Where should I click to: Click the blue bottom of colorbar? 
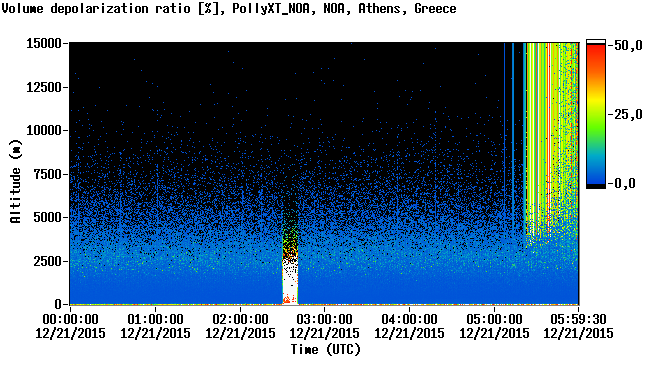point(596,172)
